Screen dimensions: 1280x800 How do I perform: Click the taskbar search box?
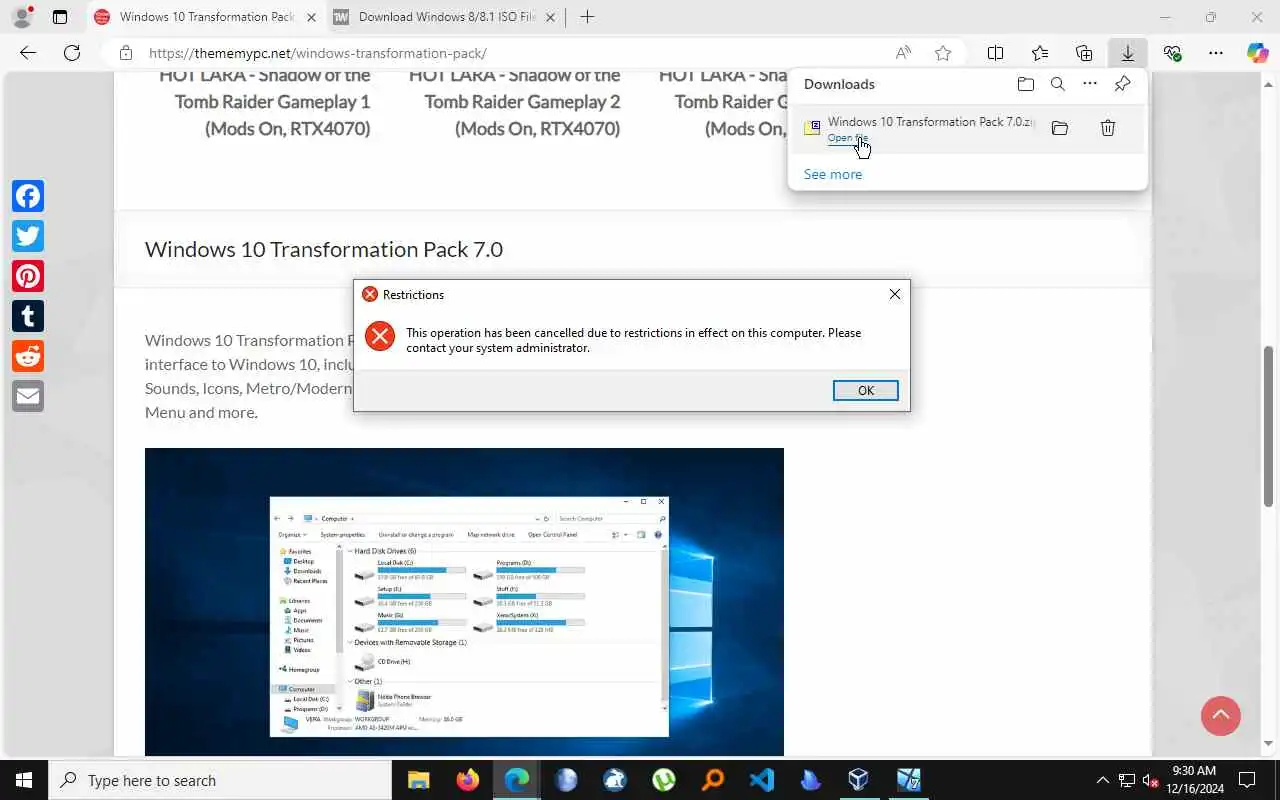[x=220, y=780]
